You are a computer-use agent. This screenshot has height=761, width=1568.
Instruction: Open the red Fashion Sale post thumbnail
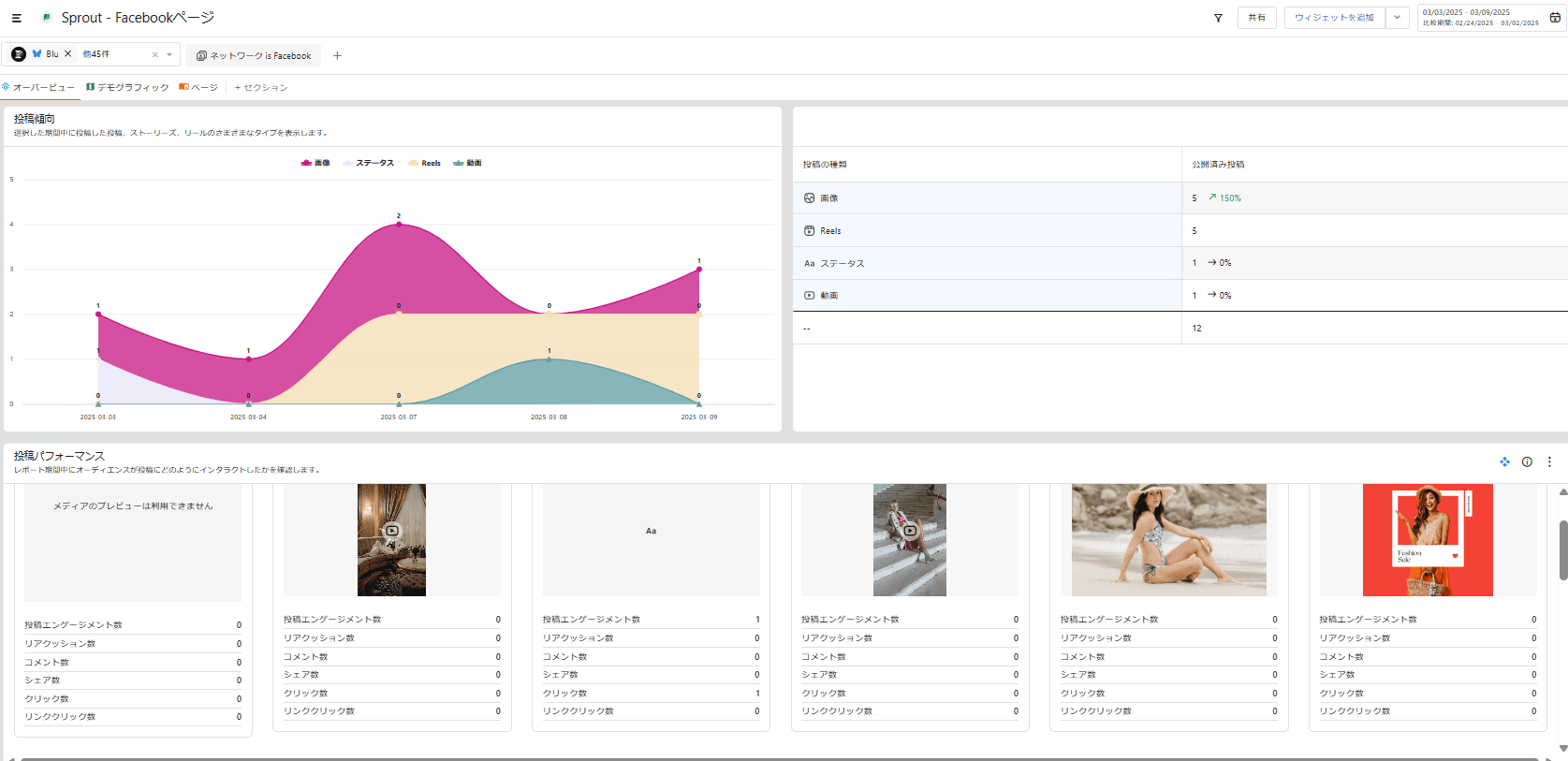point(1428,540)
